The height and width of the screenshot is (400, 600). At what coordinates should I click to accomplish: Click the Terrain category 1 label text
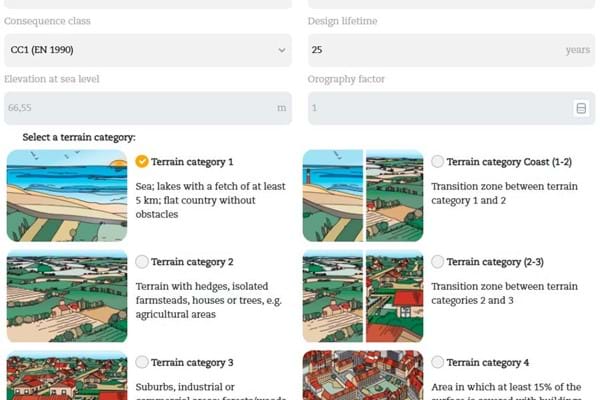[x=192, y=162]
